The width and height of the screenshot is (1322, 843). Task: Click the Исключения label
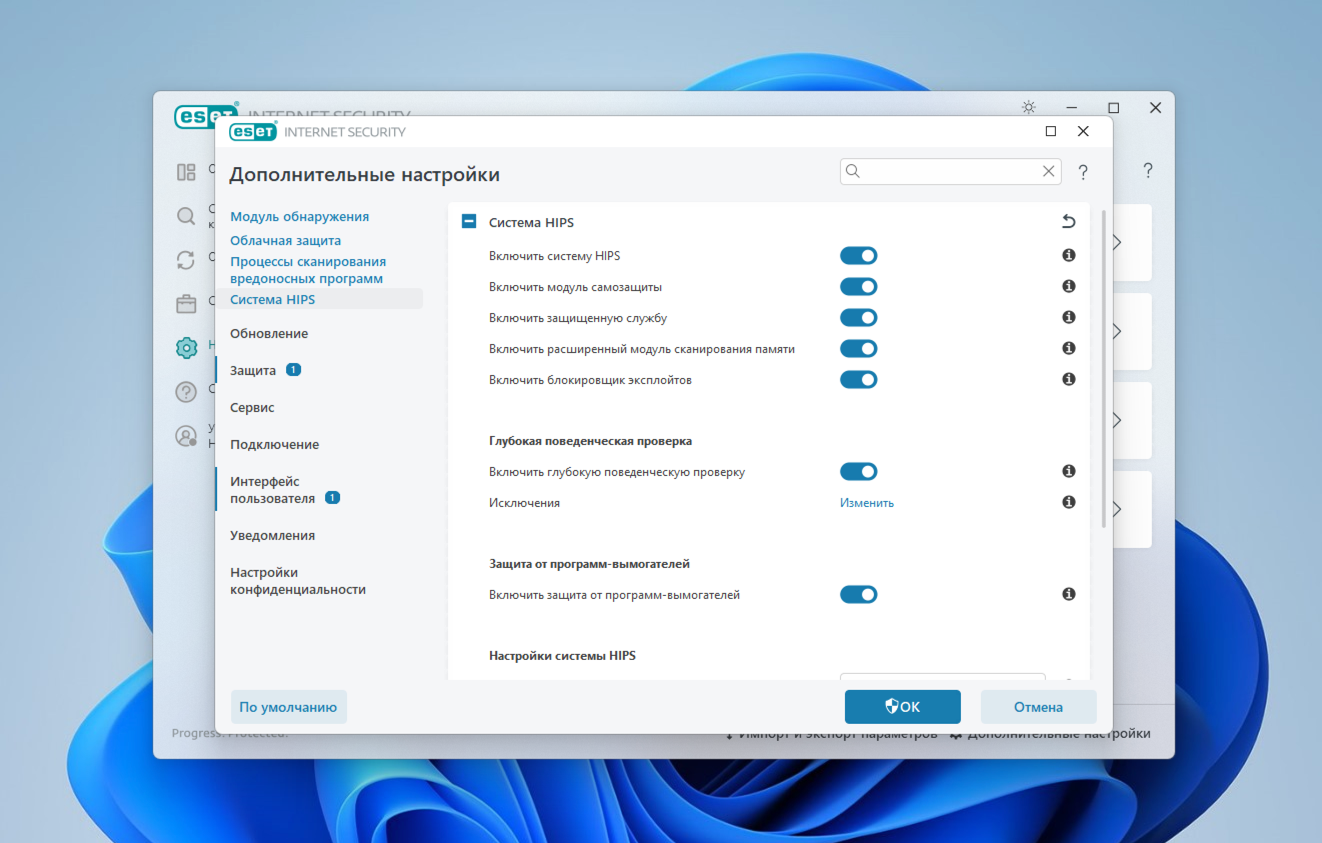pos(524,503)
